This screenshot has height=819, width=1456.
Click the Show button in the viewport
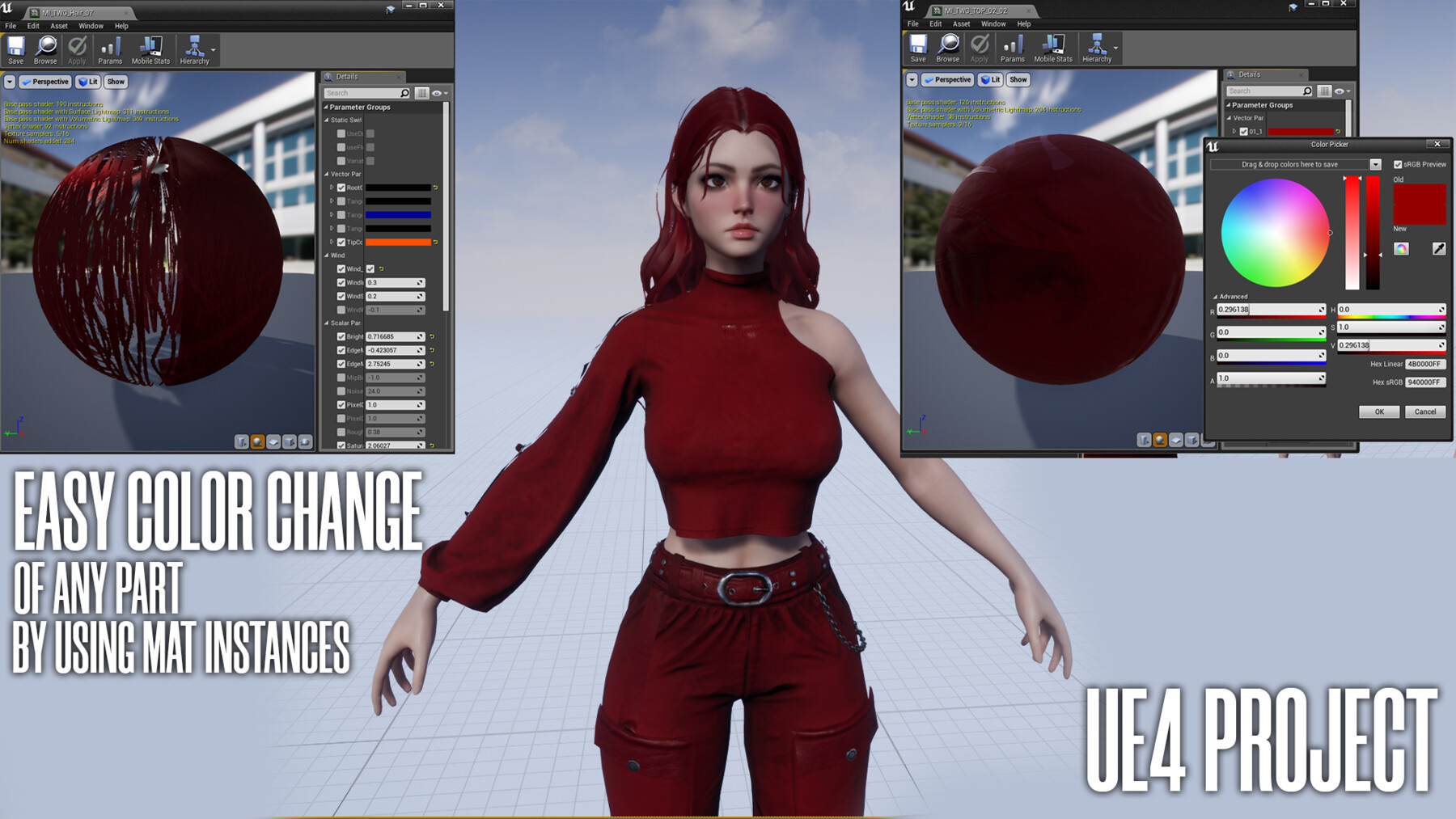point(115,81)
